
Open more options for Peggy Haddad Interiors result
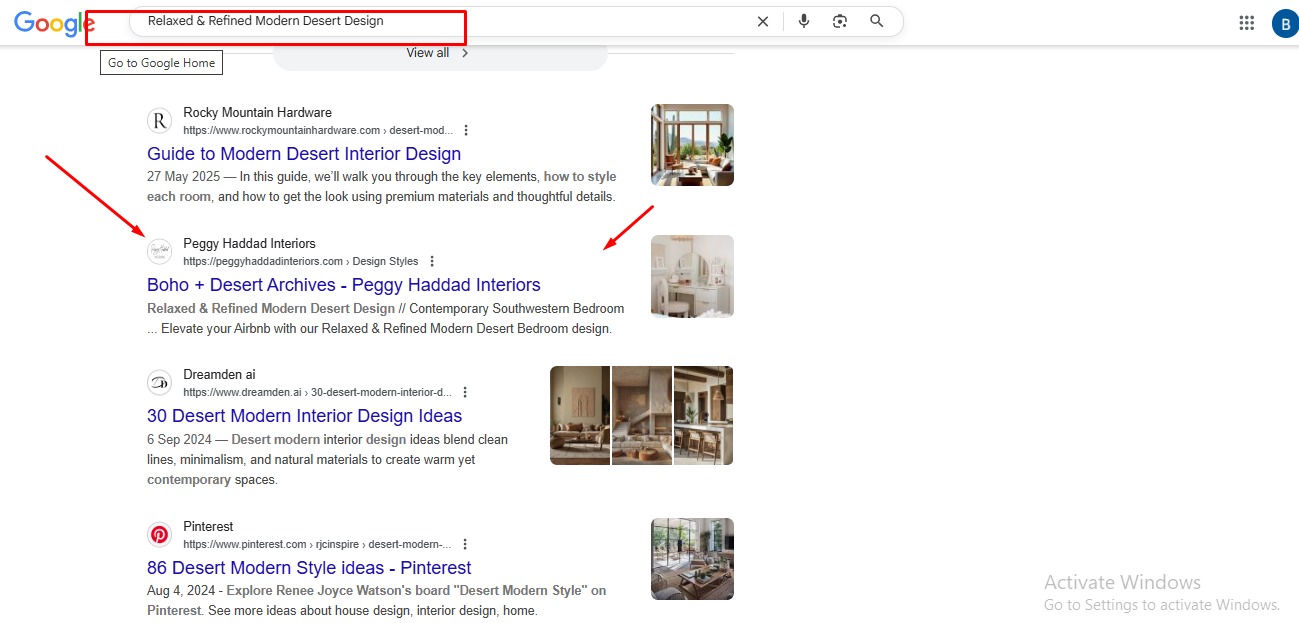[432, 261]
